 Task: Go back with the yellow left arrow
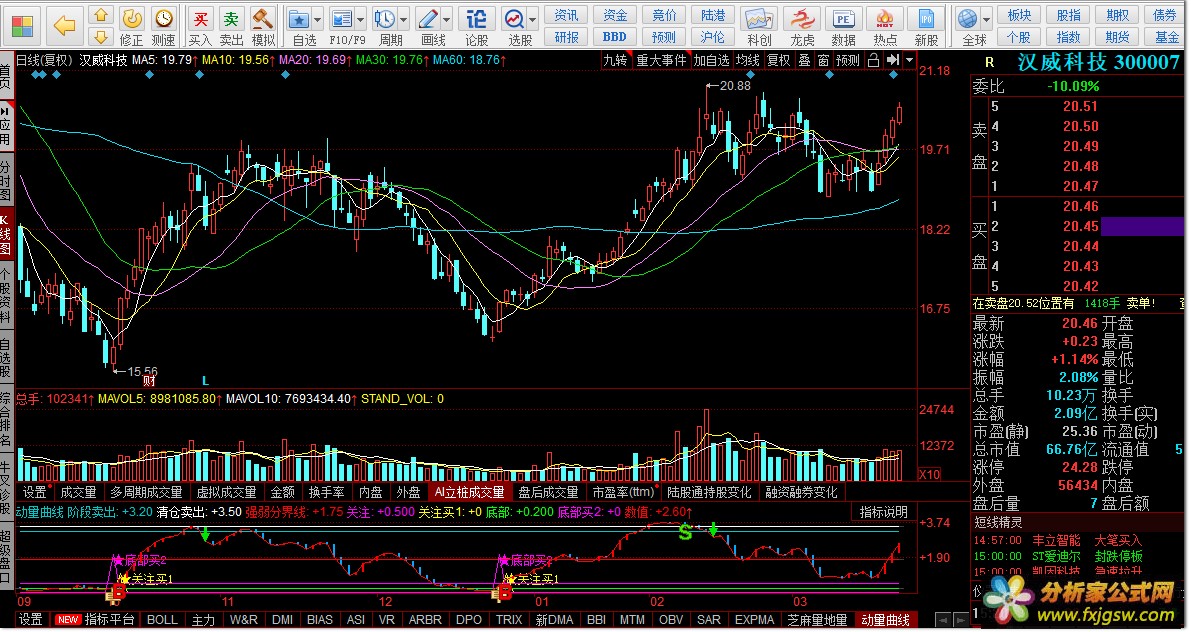click(x=65, y=26)
